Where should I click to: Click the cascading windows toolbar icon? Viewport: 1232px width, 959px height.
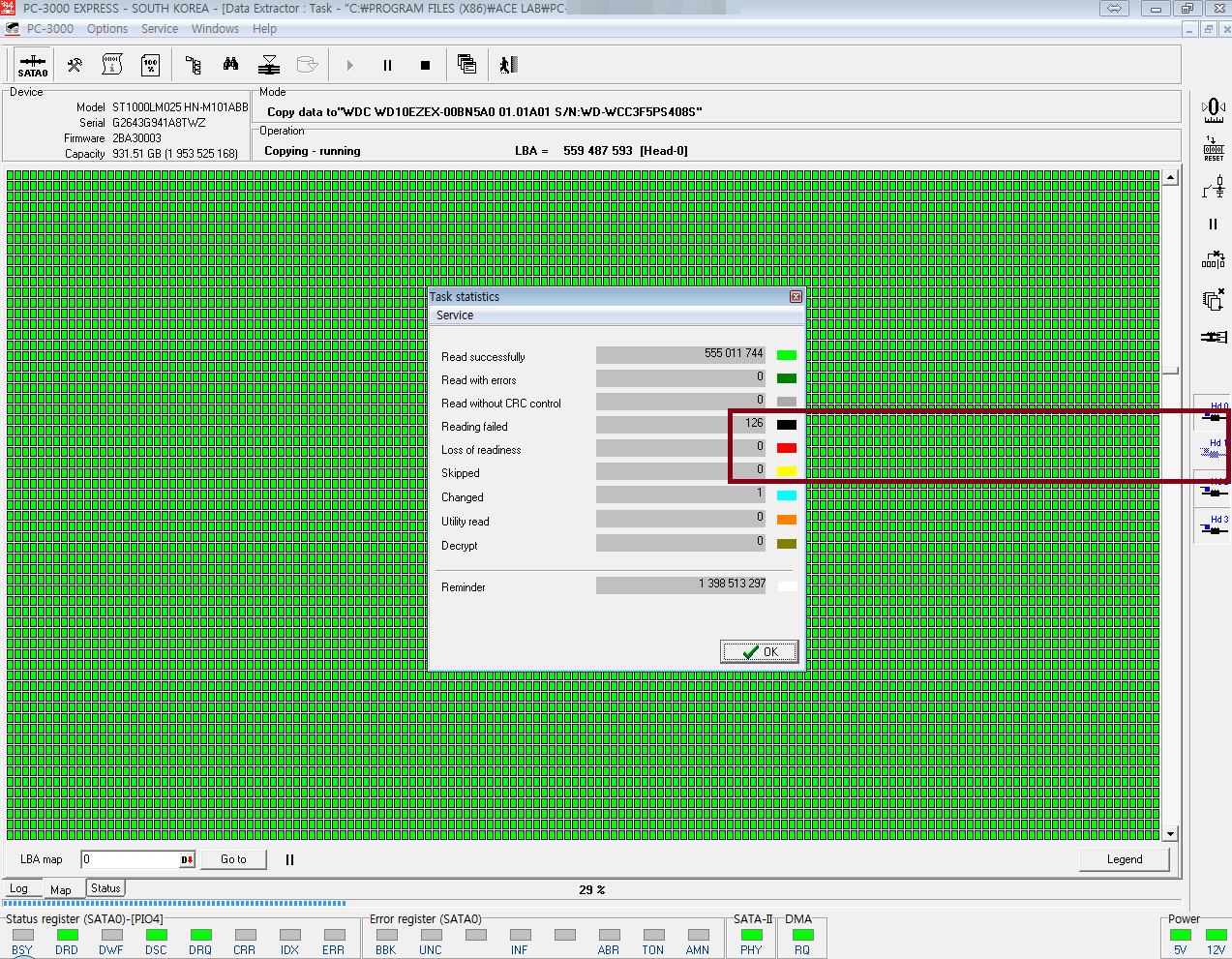[466, 65]
